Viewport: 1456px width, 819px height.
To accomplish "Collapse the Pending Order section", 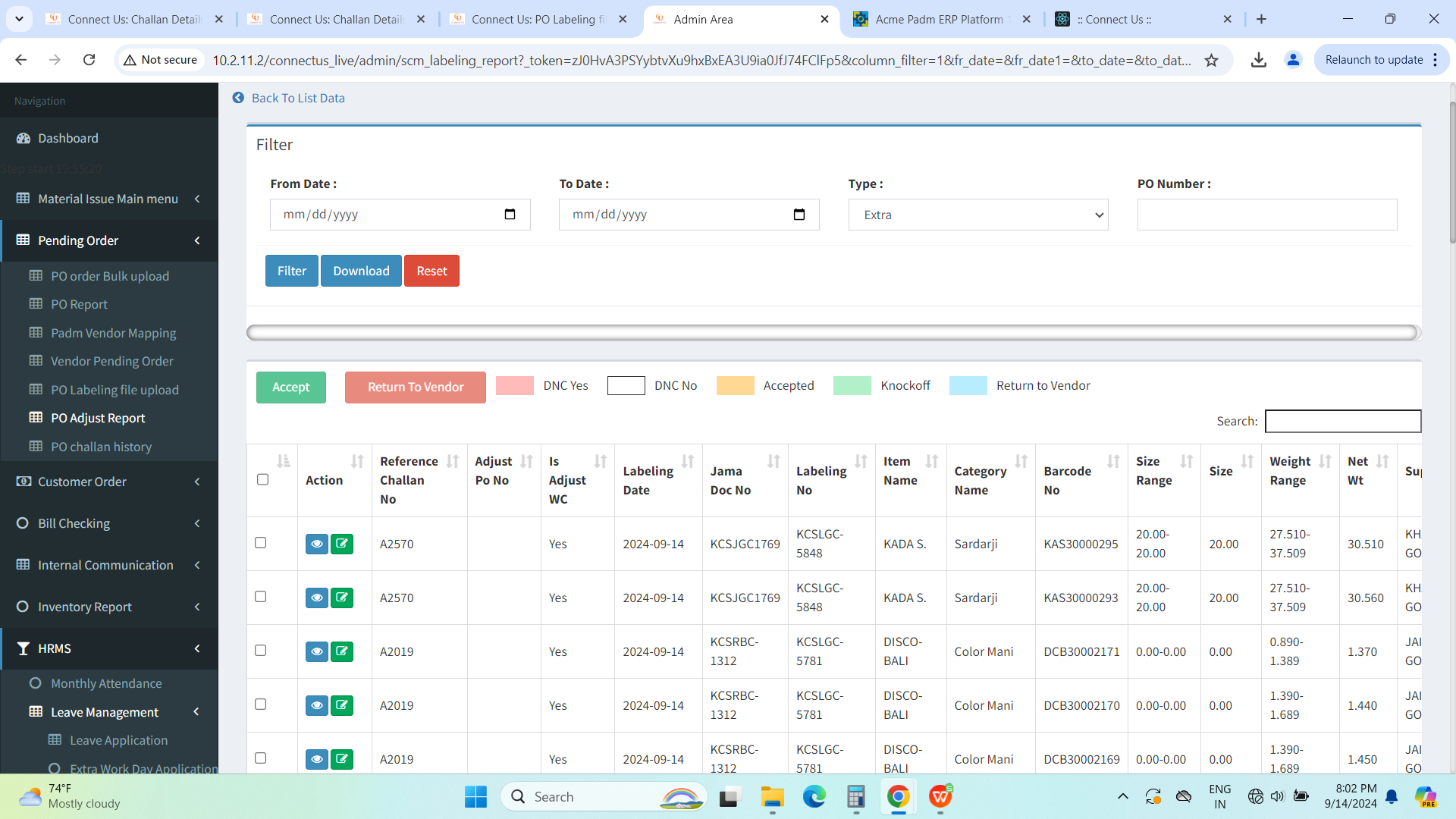I will tap(109, 240).
